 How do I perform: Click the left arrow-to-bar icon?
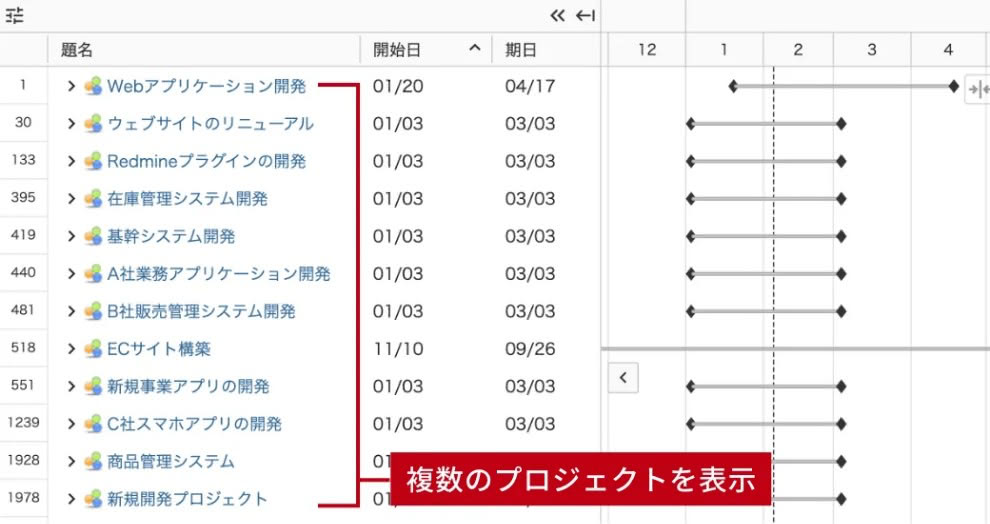[x=585, y=16]
